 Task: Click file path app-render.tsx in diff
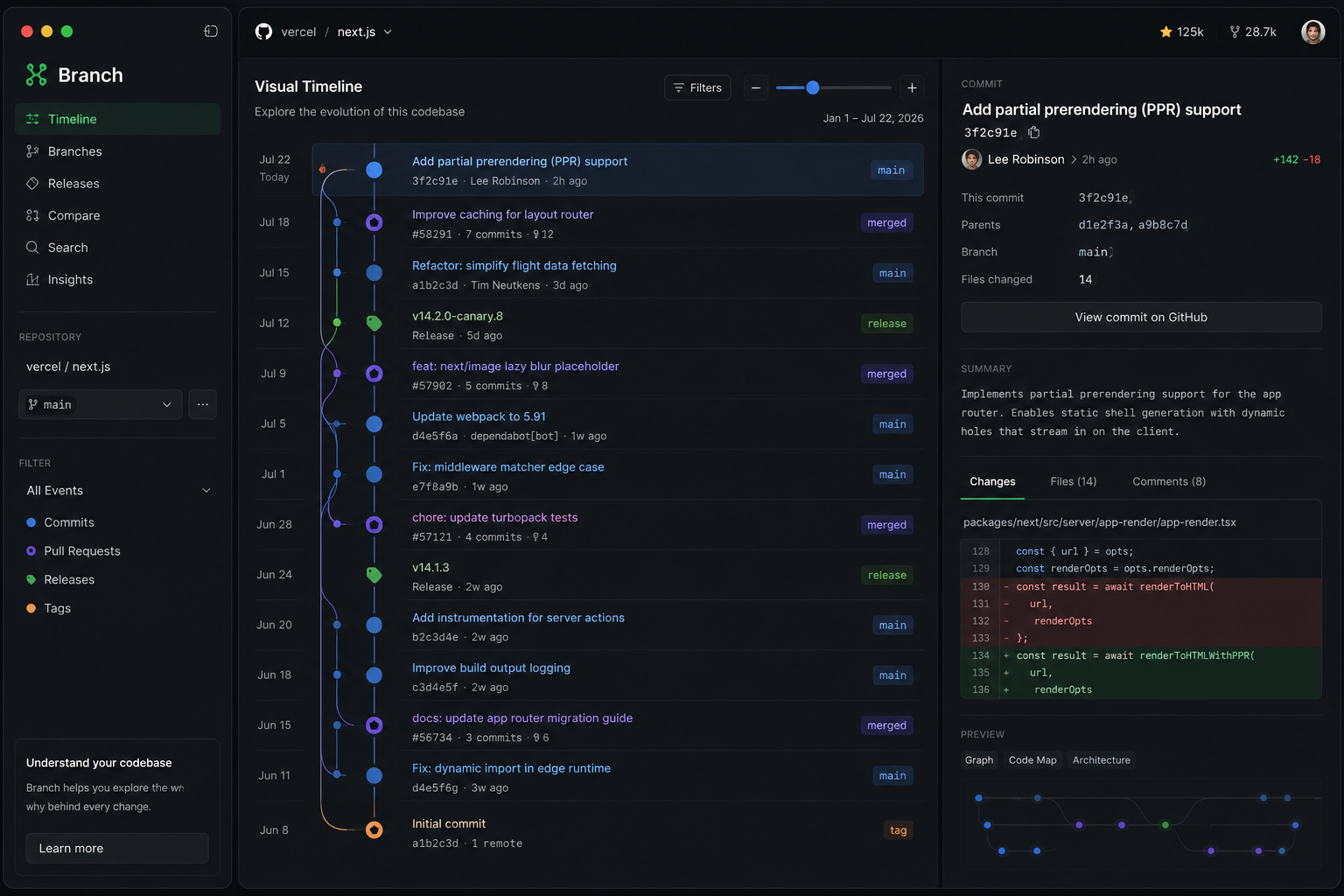[x=1100, y=522]
